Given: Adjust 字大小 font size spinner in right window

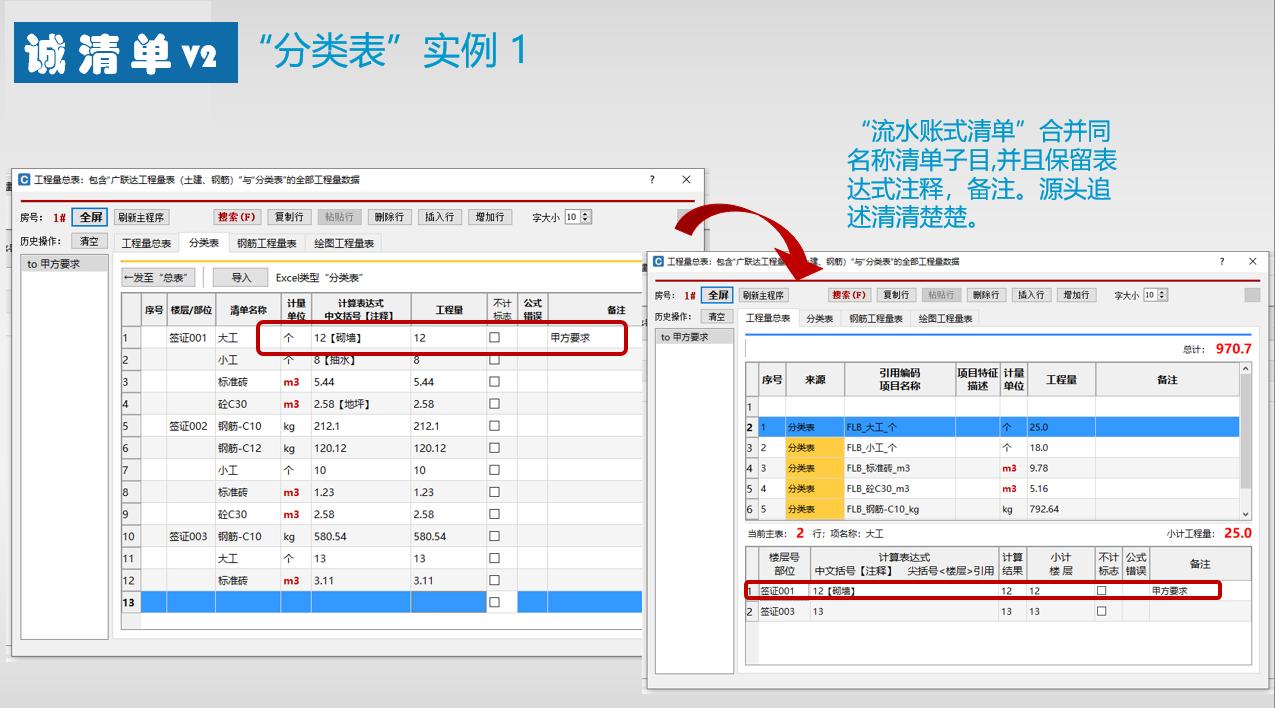Looking at the screenshot, I should pyautogui.click(x=1155, y=295).
